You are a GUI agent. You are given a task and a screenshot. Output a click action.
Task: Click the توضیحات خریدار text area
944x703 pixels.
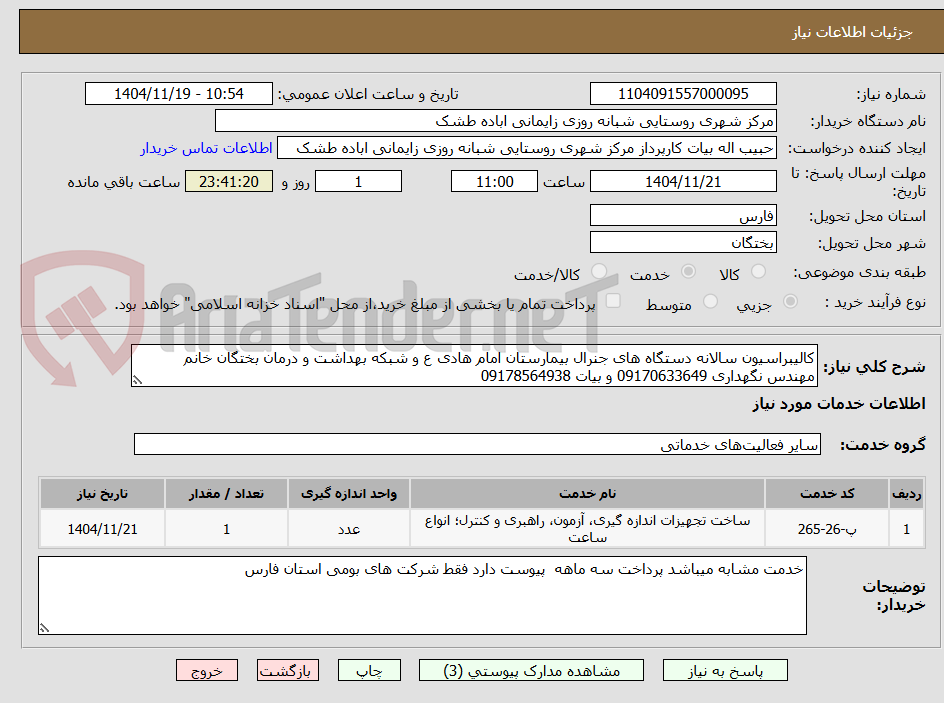coord(422,595)
